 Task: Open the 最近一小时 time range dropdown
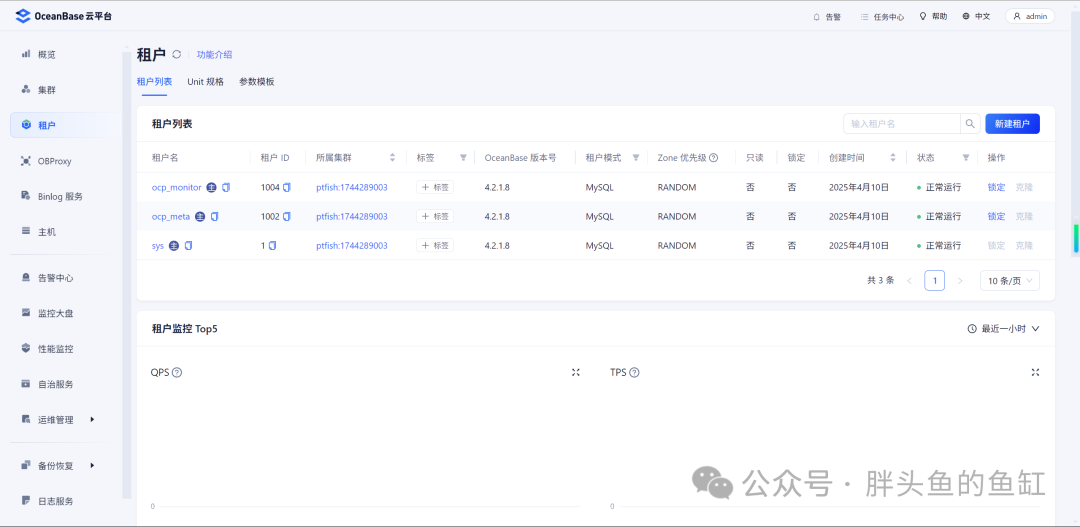click(1003, 329)
